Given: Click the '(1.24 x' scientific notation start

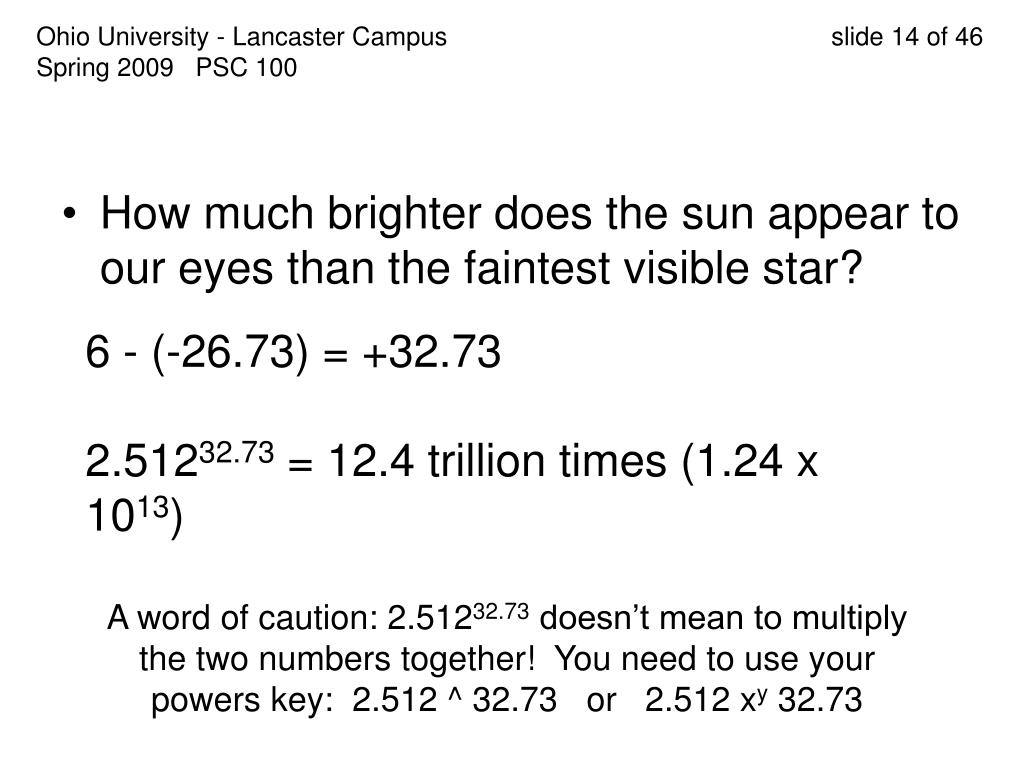Looking at the screenshot, I should click(x=749, y=462).
